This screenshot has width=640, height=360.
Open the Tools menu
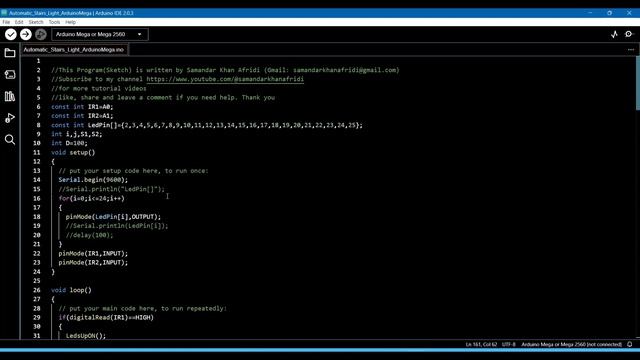coord(54,22)
